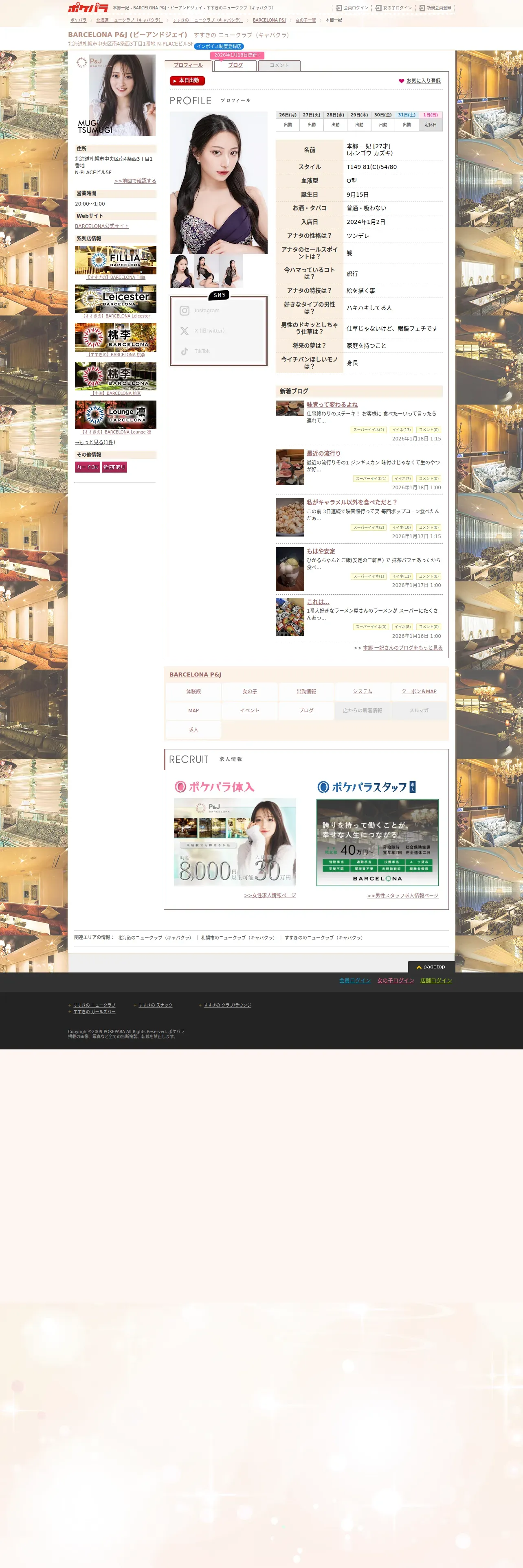Open the first 桃李 BARCELONA banner
This screenshot has width=523, height=1568.
[115, 337]
